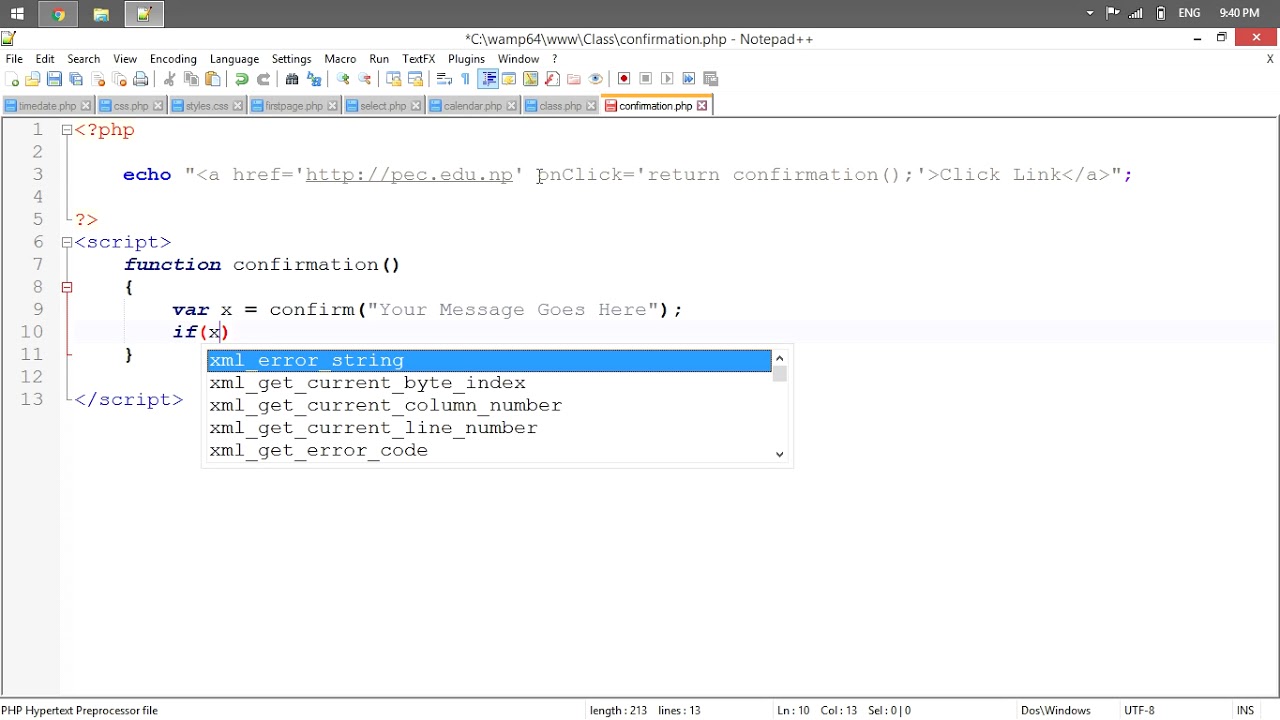The height and width of the screenshot is (720, 1280).
Task: Switch to the calendar.php tab
Action: tap(472, 106)
